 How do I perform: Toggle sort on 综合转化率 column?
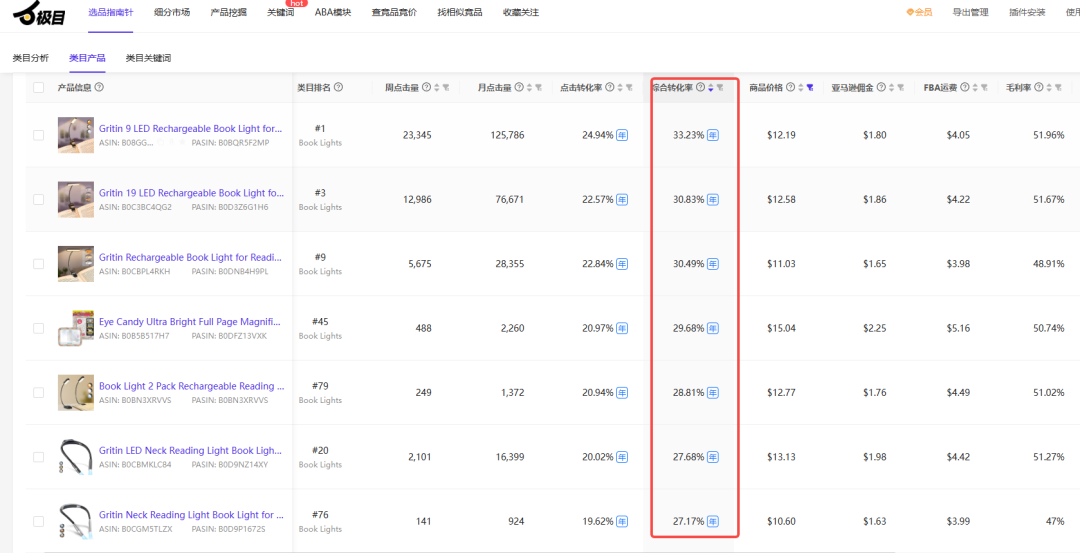711,87
